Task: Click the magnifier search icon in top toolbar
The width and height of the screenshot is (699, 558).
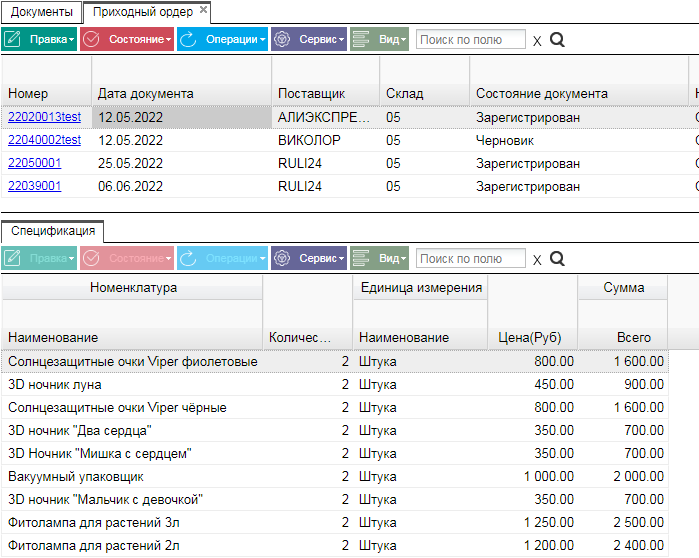Action: point(557,40)
